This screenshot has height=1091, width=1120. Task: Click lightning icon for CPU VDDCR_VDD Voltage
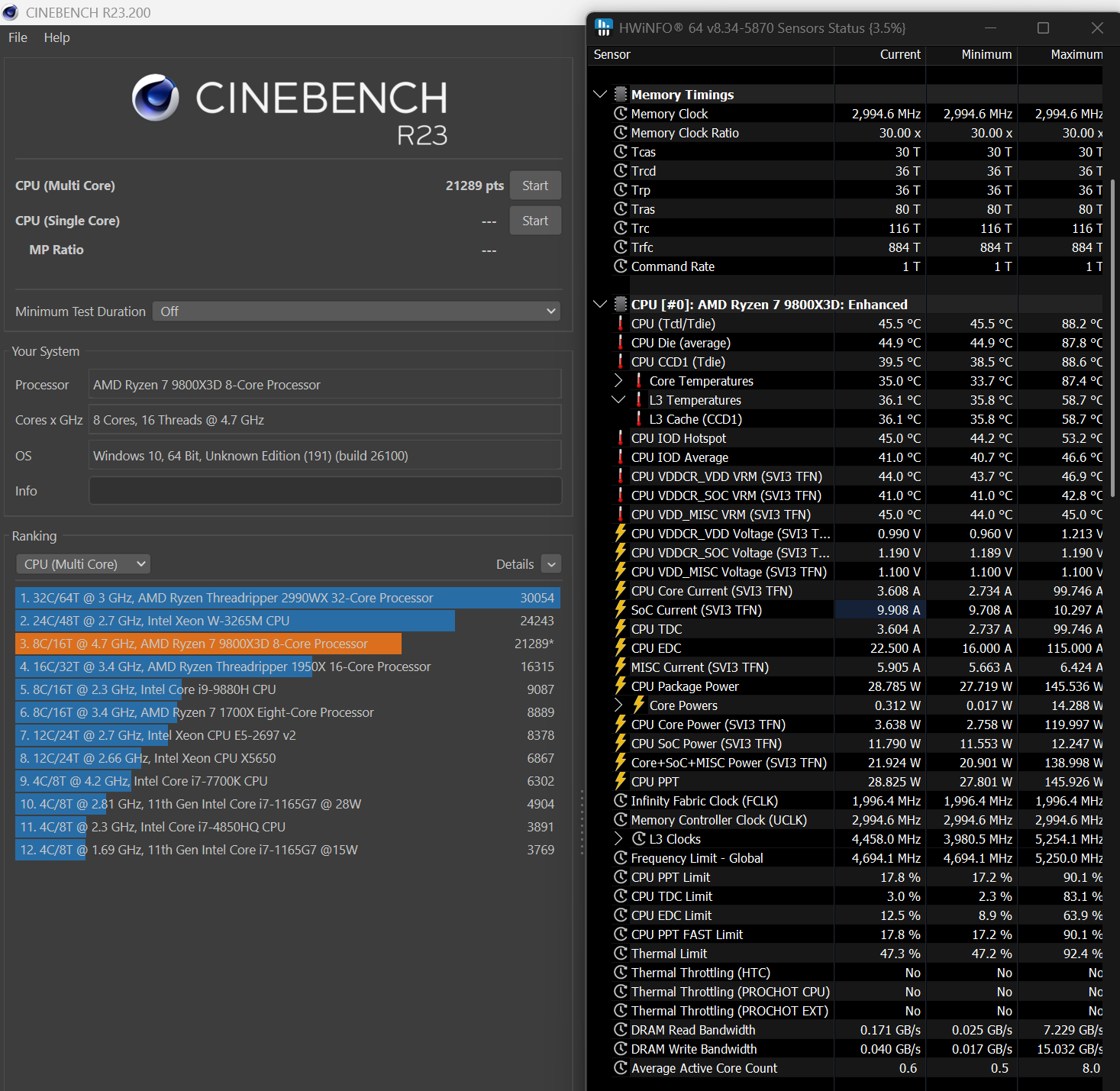620,533
